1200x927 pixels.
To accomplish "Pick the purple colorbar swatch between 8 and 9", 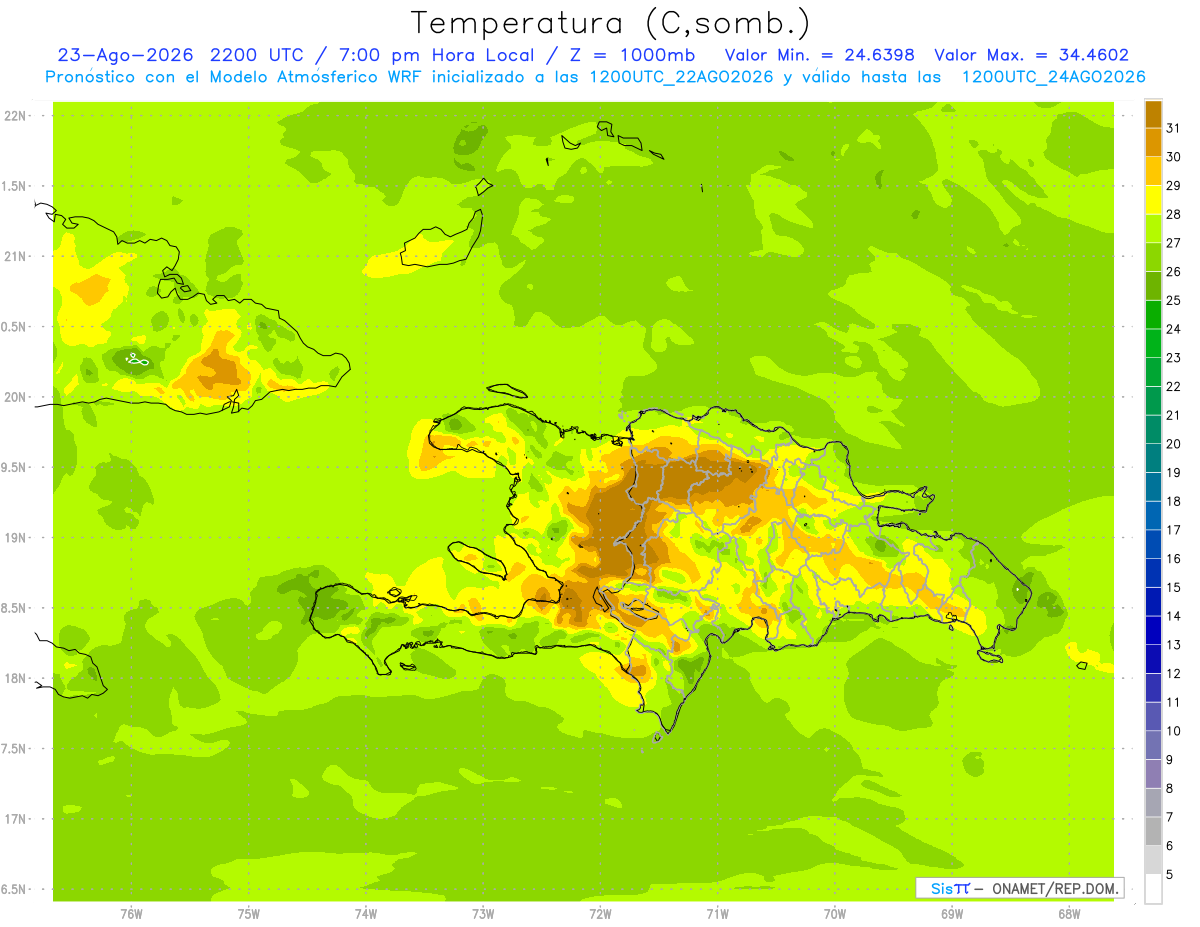I will pos(1153,774).
